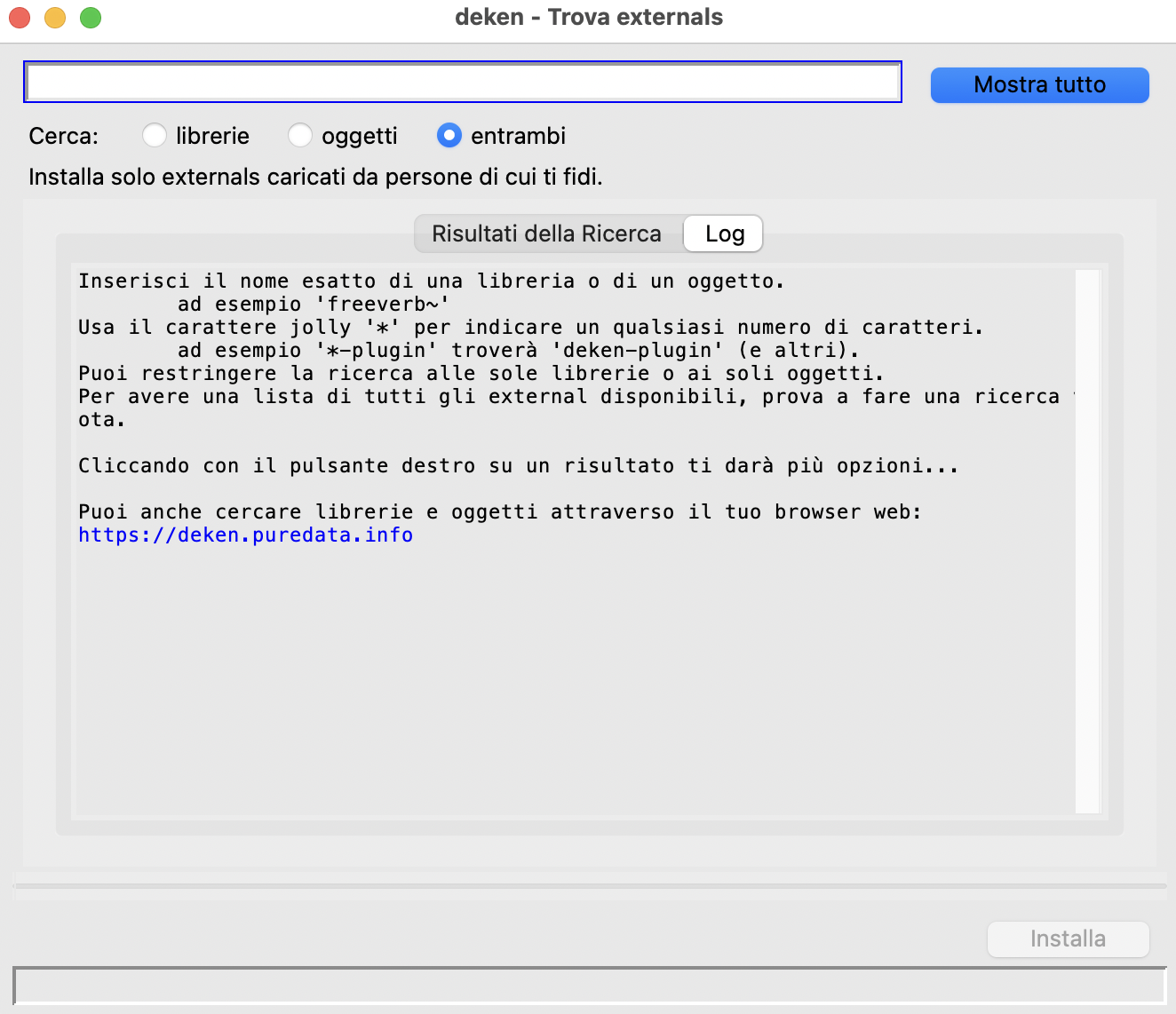
Task: Click the progress bar above Installa
Action: (590, 885)
